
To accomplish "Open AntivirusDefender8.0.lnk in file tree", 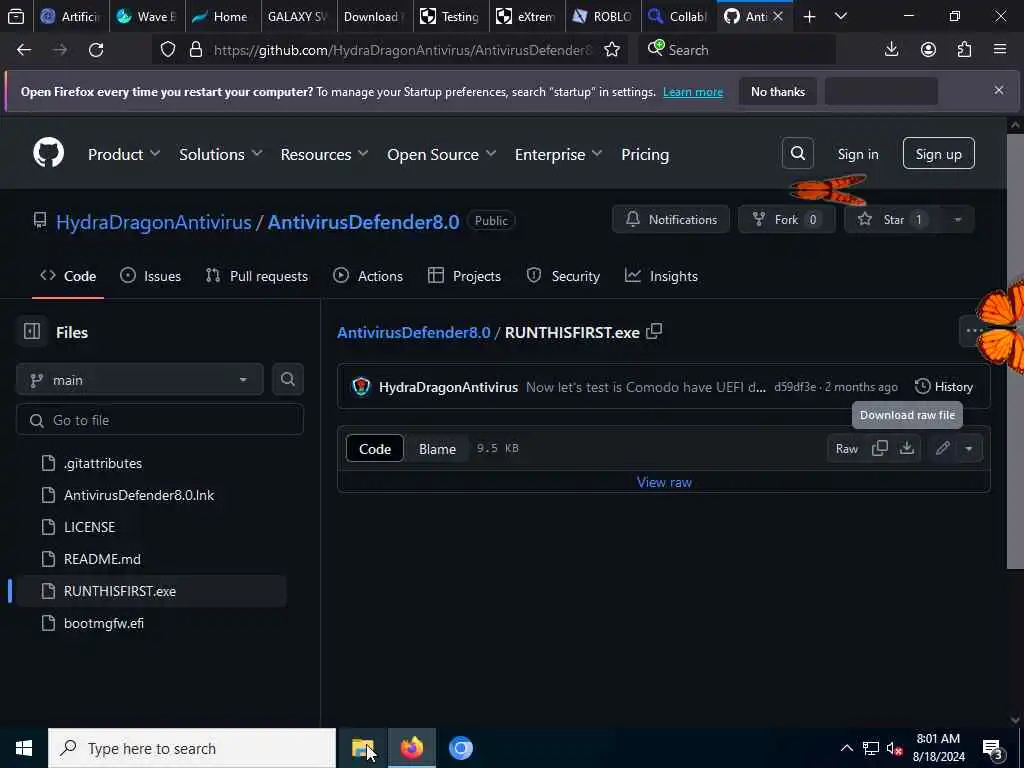I will coord(138,495).
